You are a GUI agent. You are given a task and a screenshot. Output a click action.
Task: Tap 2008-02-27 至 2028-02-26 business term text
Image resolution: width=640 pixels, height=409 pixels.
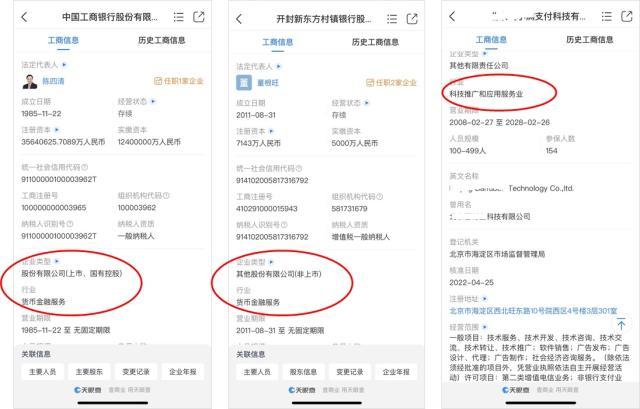500,122
